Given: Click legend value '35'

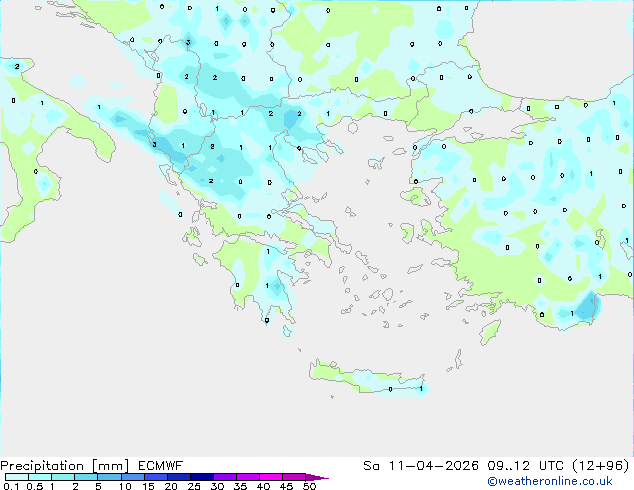Looking at the screenshot, I should [240, 486].
